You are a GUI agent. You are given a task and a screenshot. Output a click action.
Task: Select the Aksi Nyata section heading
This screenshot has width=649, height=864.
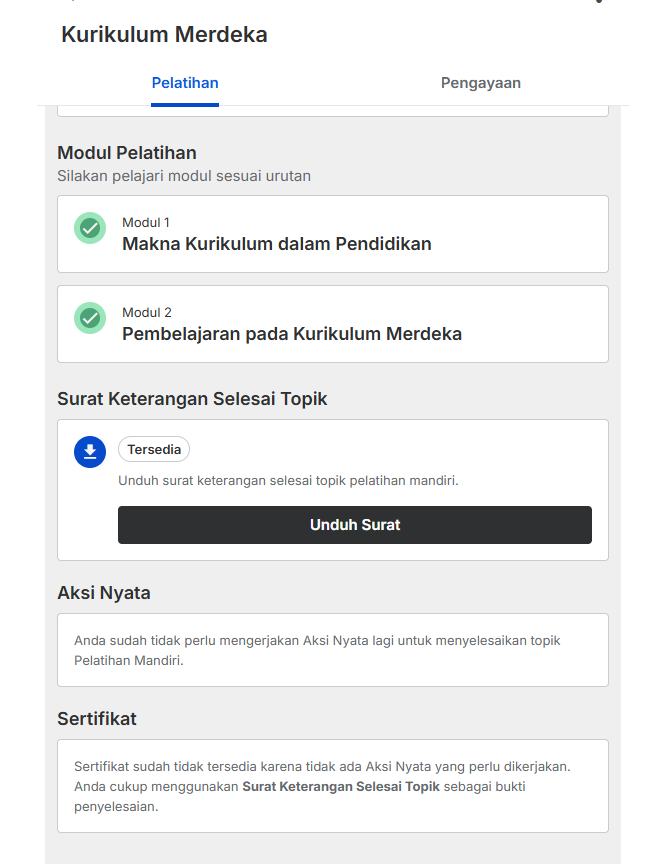(104, 593)
